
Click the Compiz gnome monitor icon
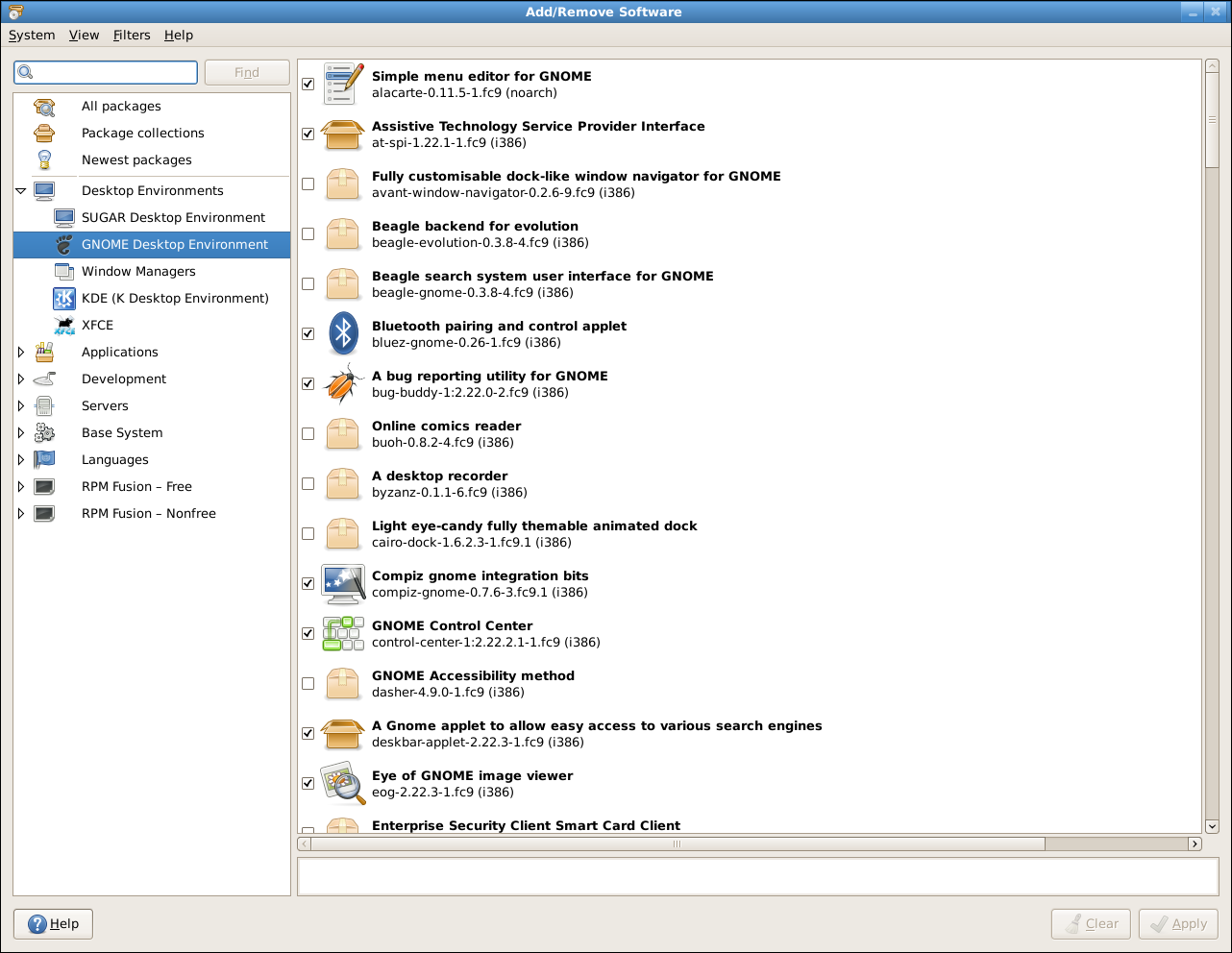tap(343, 583)
